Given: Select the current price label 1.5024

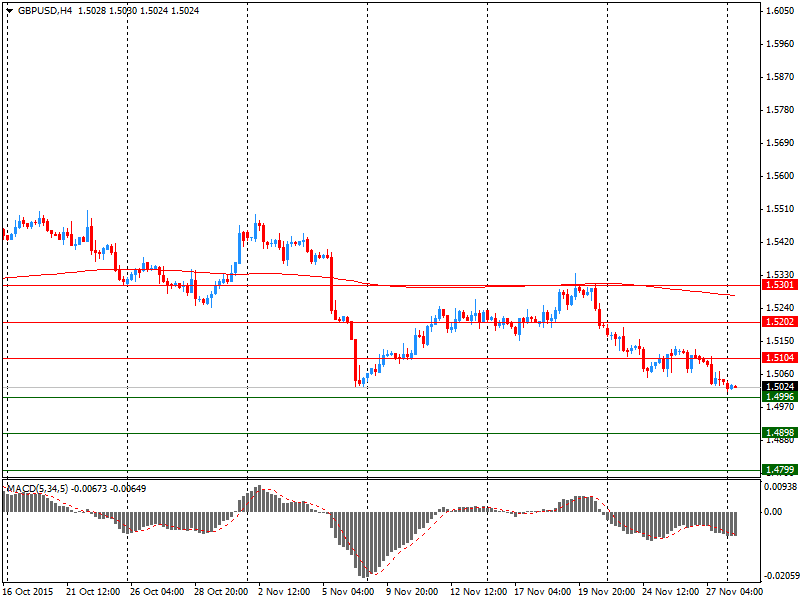Looking at the screenshot, I should (780, 386).
